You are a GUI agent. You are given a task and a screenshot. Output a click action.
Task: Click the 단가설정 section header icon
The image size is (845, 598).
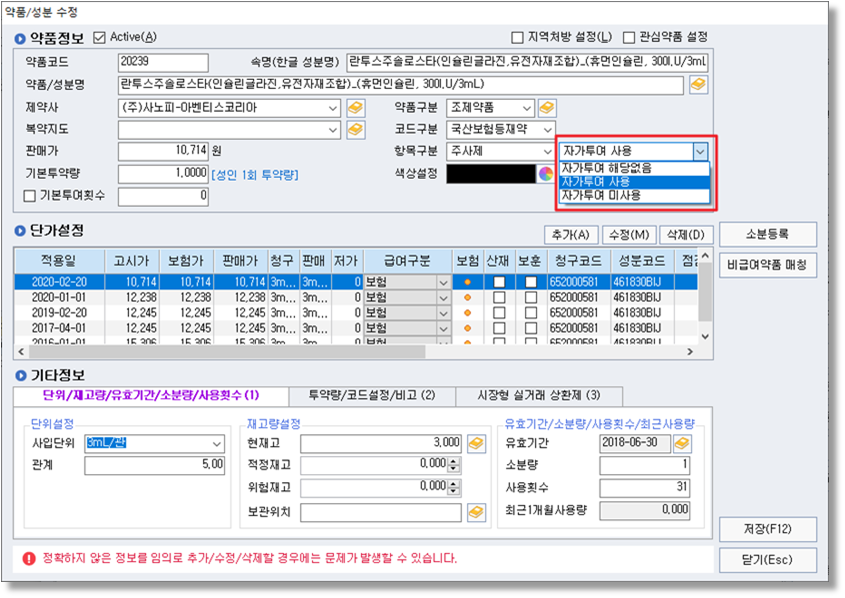pyautogui.click(x=21, y=232)
